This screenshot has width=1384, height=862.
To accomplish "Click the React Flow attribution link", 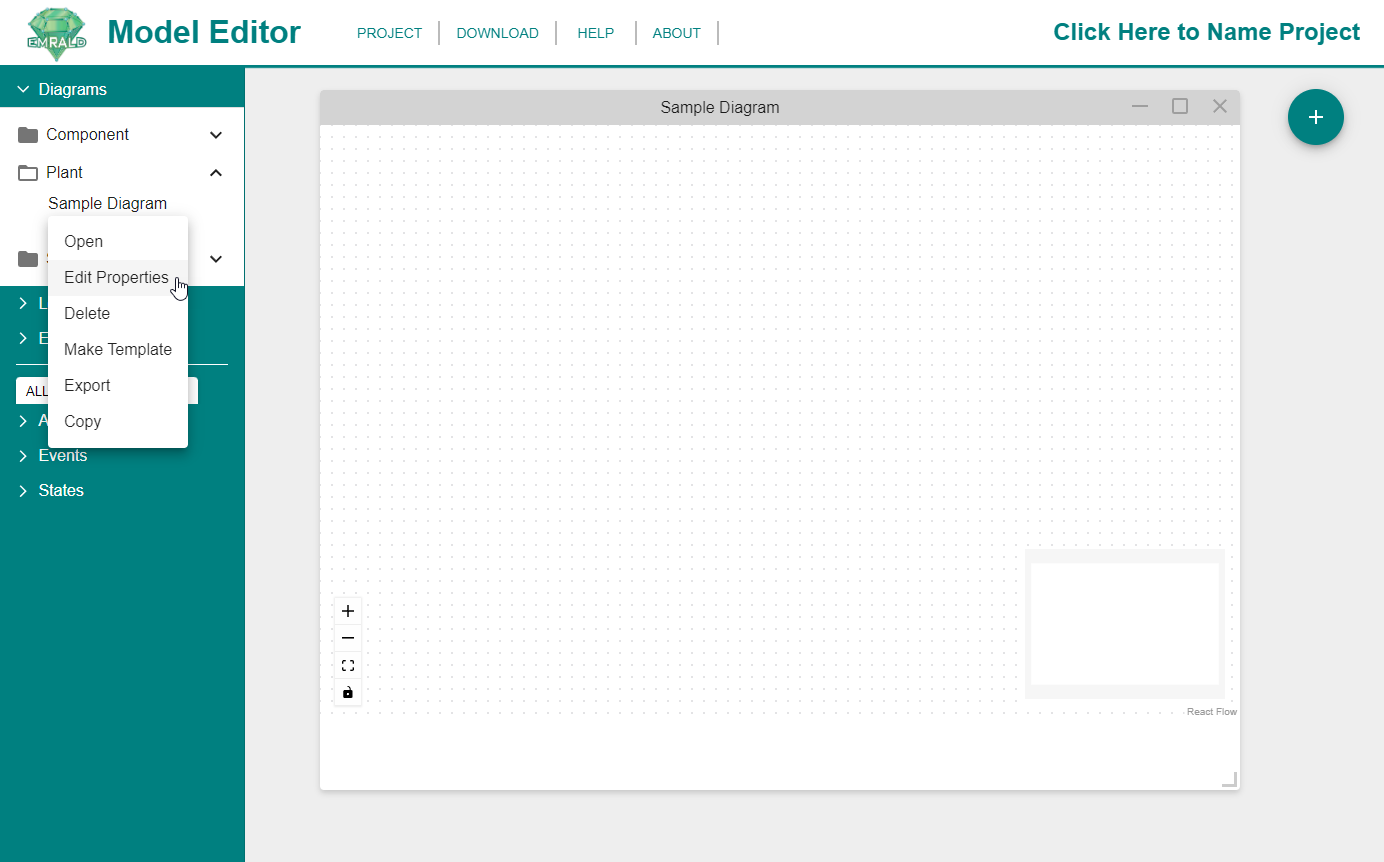I will (1211, 712).
